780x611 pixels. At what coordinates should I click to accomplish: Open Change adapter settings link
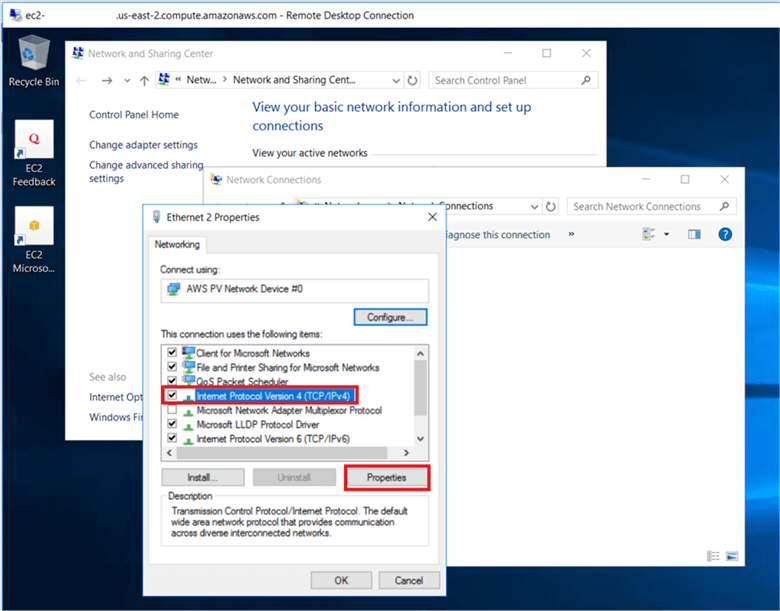pyautogui.click(x=143, y=145)
